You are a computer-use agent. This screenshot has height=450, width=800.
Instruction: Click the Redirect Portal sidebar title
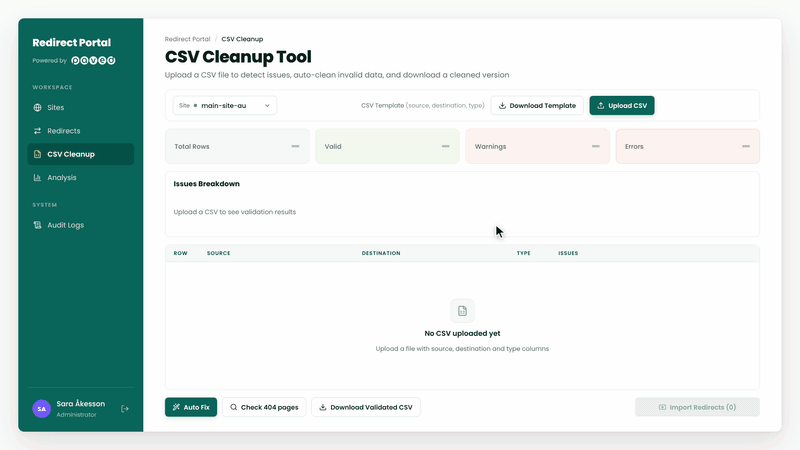[x=71, y=42]
